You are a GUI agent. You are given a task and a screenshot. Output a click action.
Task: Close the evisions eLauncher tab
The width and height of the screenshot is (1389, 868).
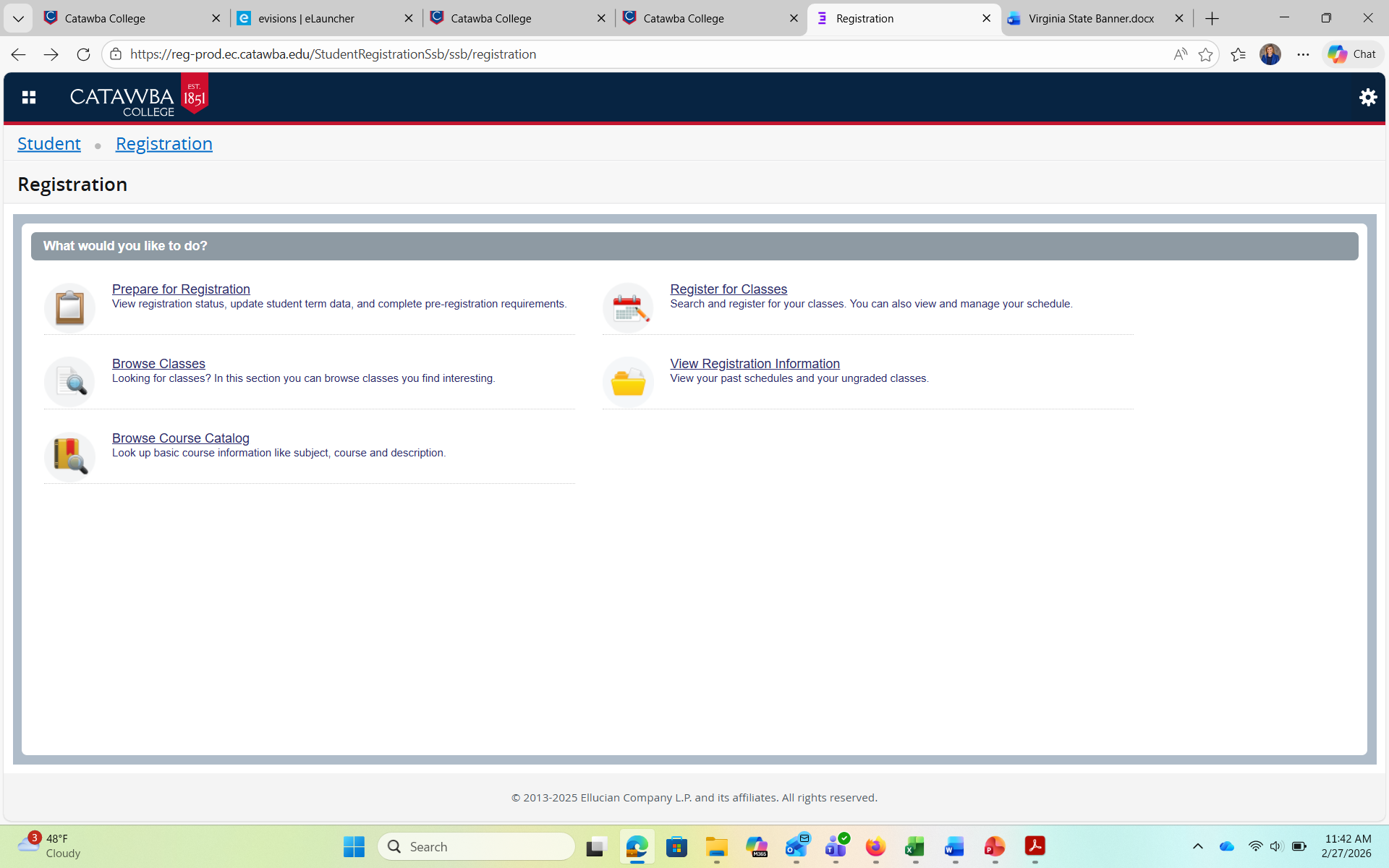[408, 18]
